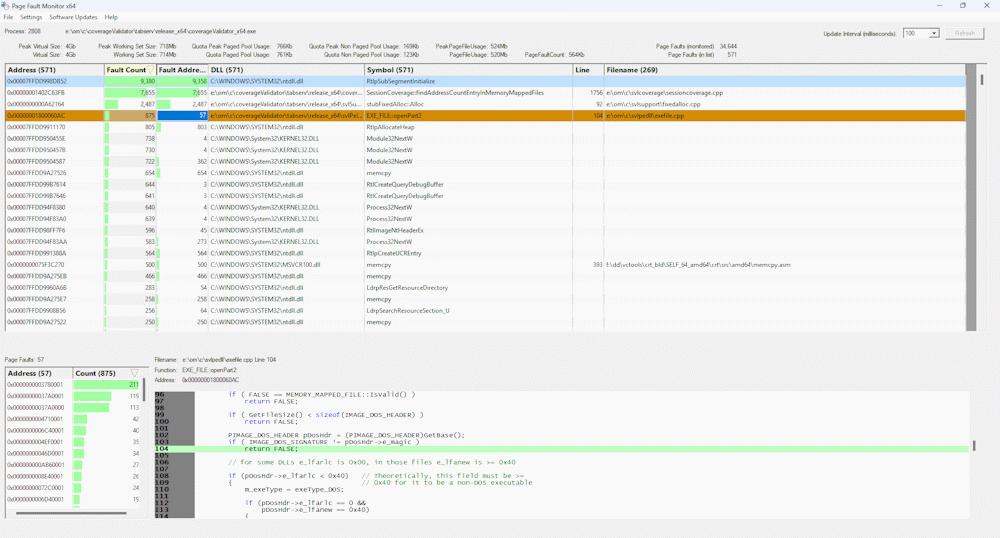The image size is (1000, 538).
Task: Click the source code pane scrollbar thumb
Action: (974, 445)
